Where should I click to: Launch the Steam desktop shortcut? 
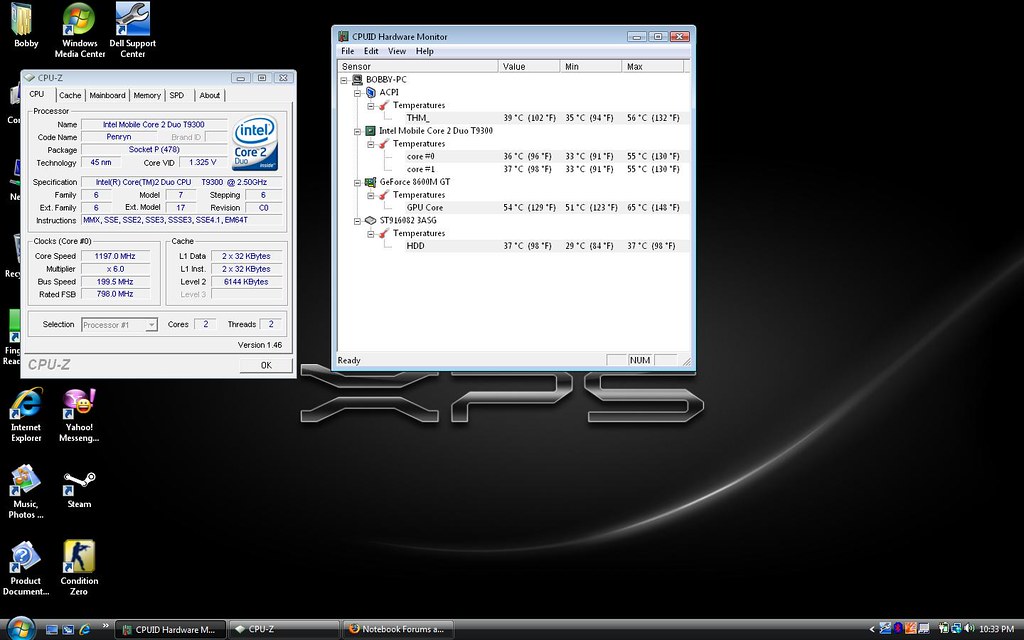[79, 487]
